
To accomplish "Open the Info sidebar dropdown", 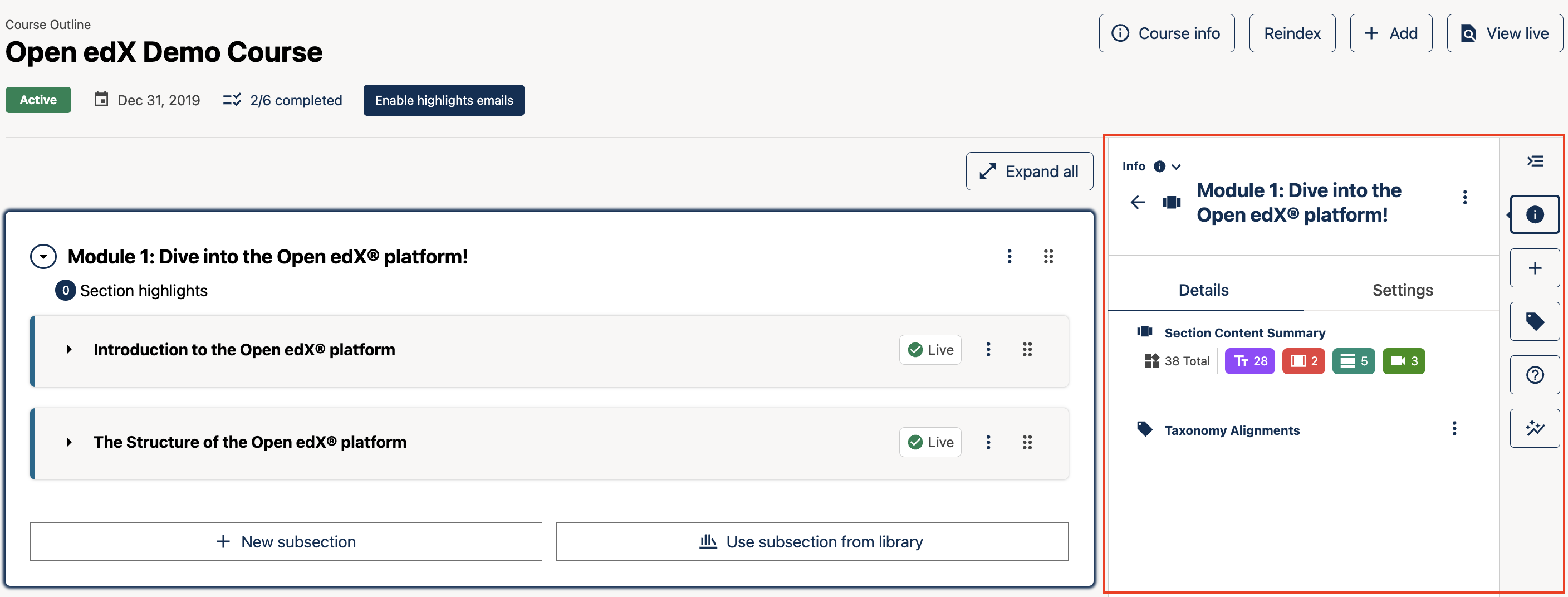I will pyautogui.click(x=1151, y=166).
